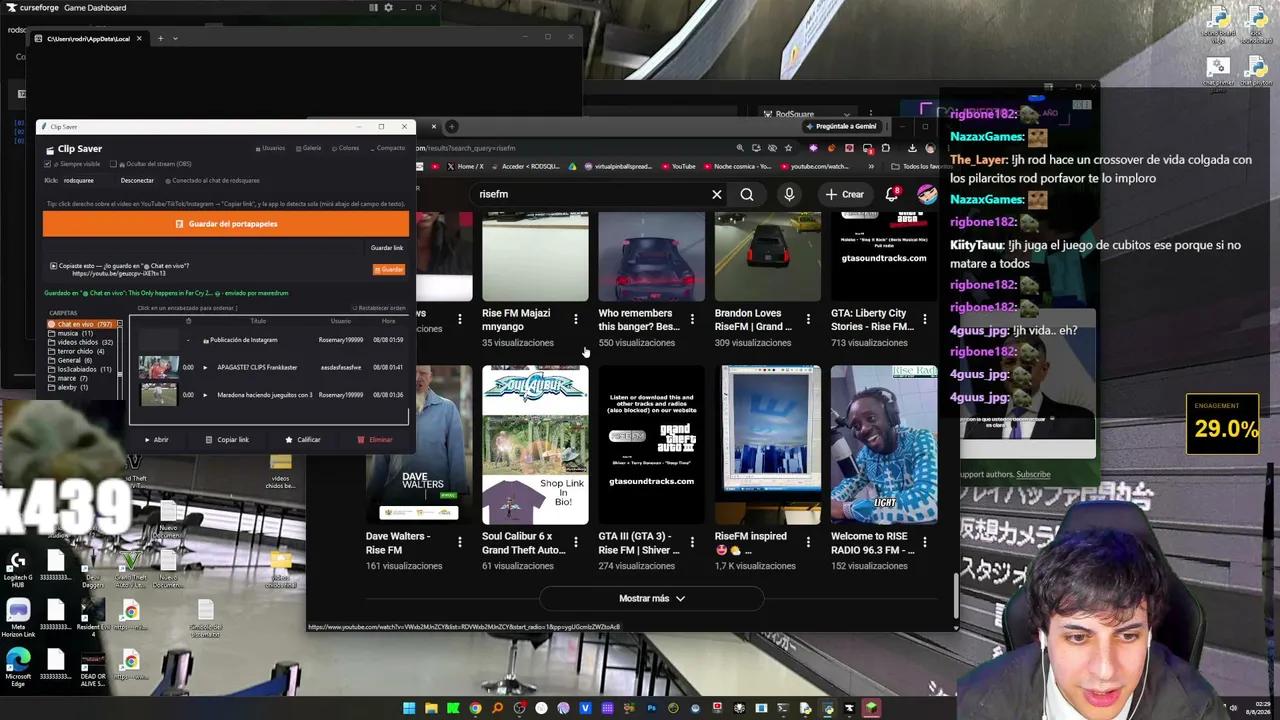The image size is (1280, 720).
Task: Click the Kick username field containing rodsquaree
Action: pos(86,181)
